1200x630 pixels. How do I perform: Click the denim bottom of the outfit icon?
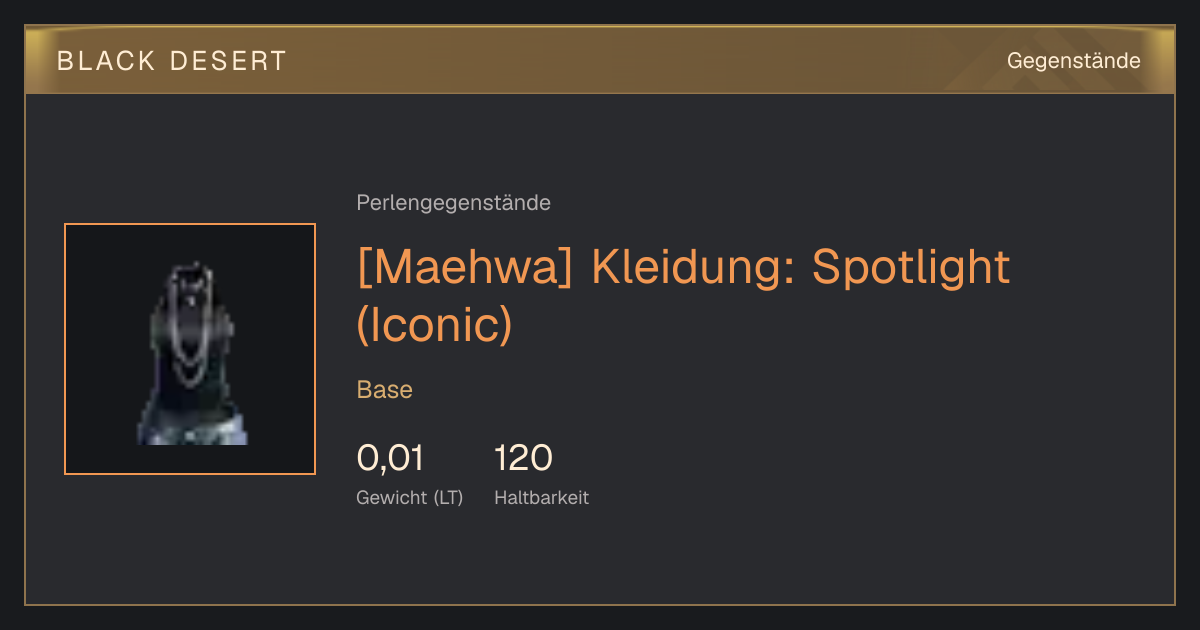coord(193,428)
